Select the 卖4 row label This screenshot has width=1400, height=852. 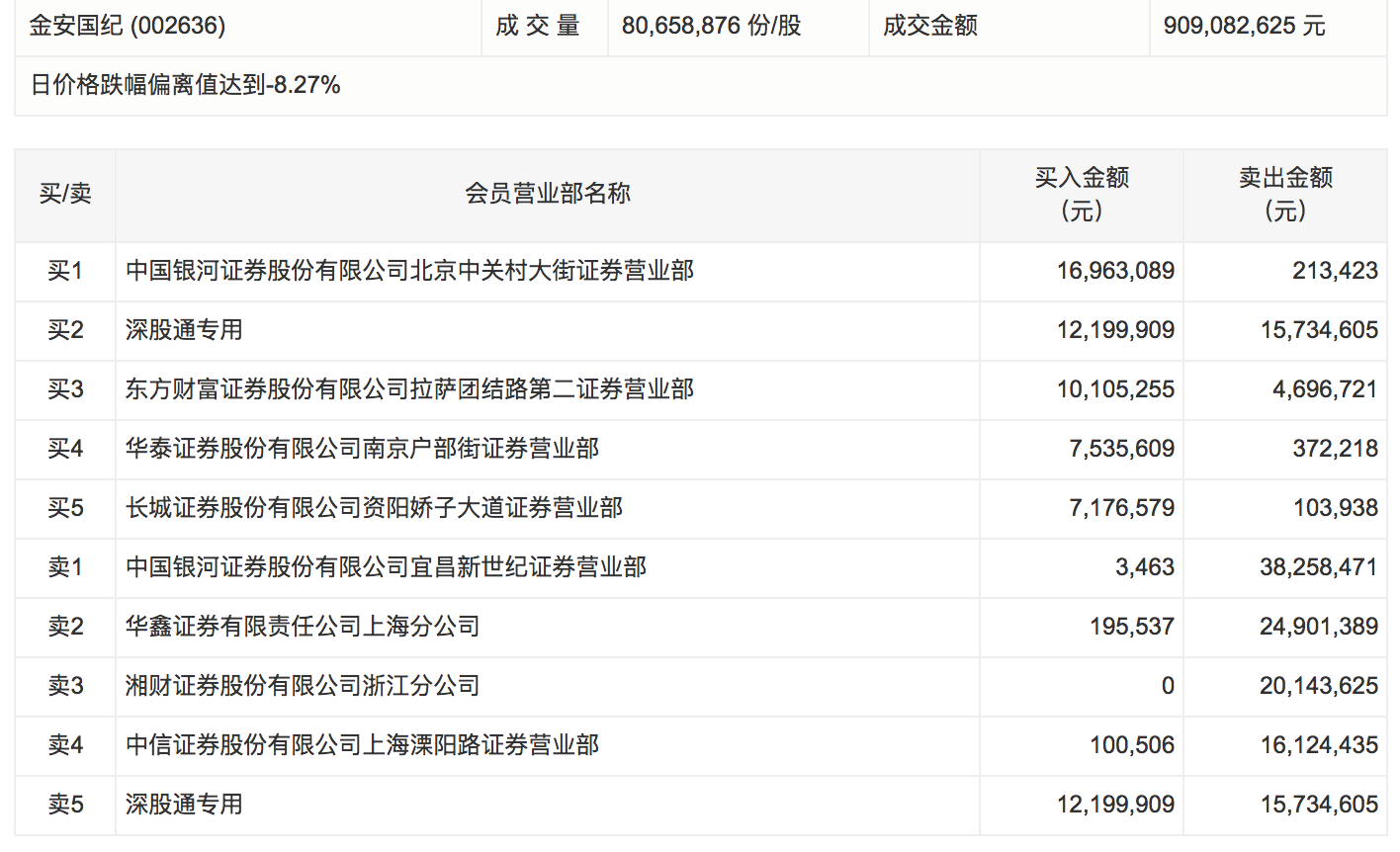point(65,745)
